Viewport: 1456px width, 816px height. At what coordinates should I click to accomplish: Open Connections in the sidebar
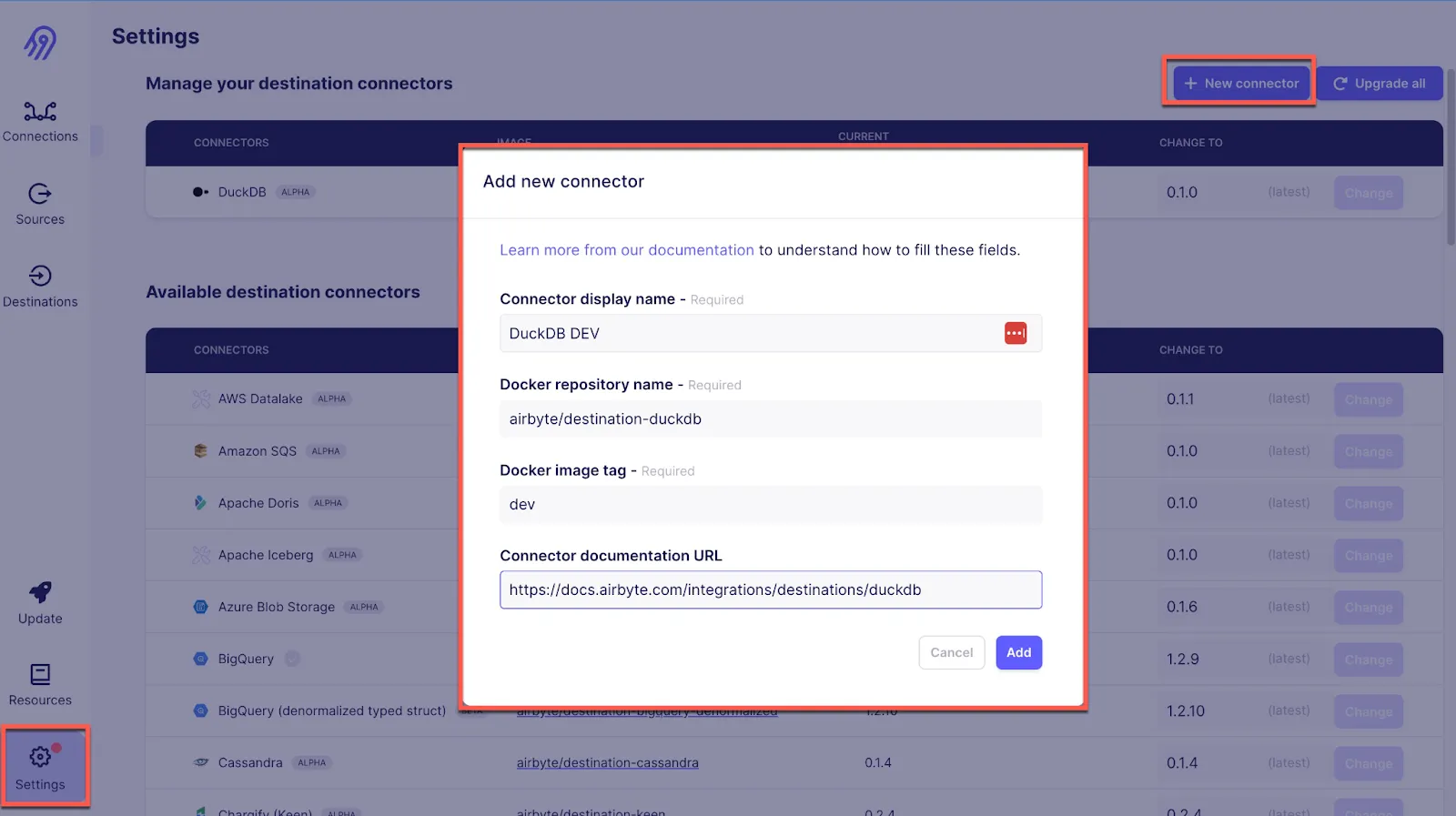tap(40, 122)
